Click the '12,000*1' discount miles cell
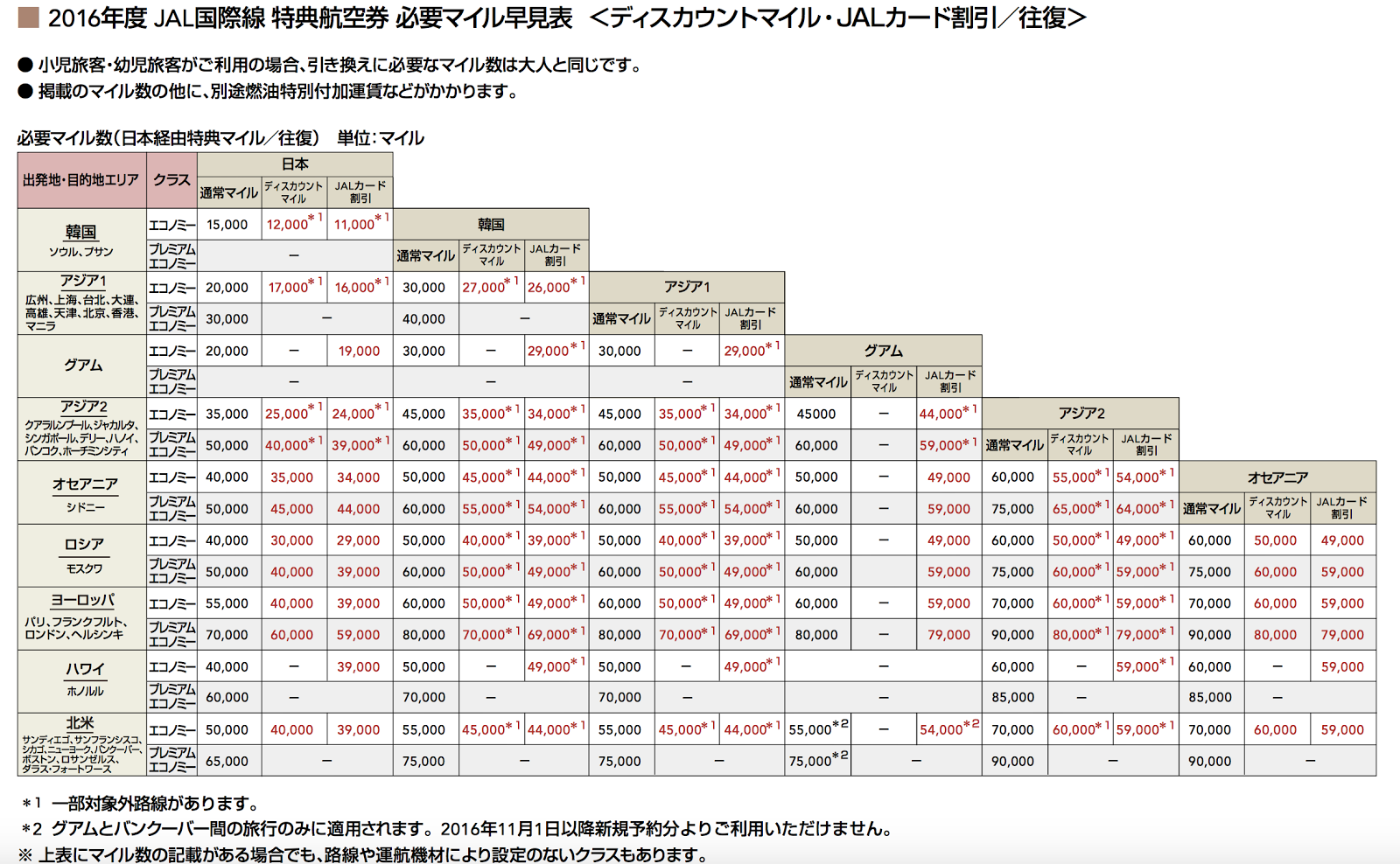 [x=294, y=223]
